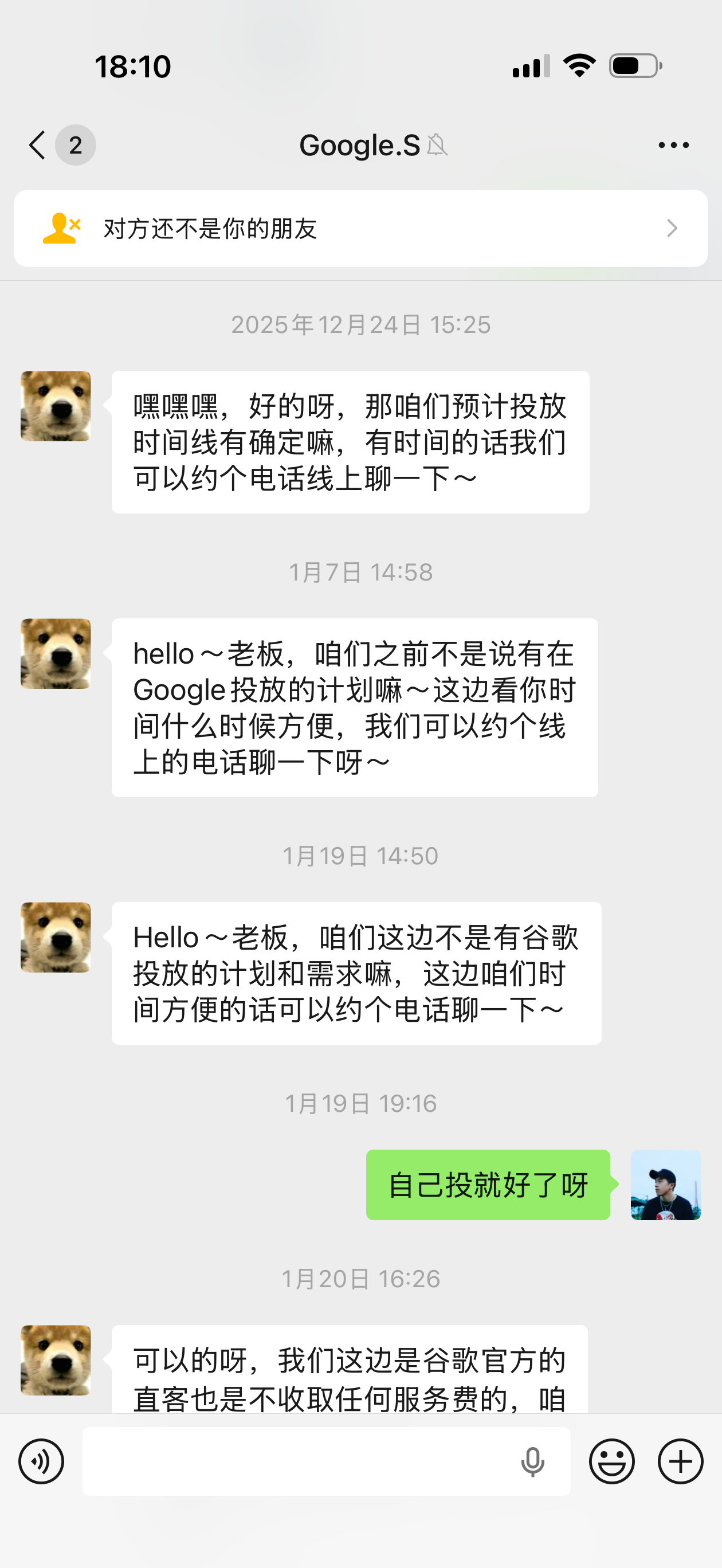Open the three-dot chat options menu
Viewport: 722px width, 1568px height.
(x=673, y=146)
